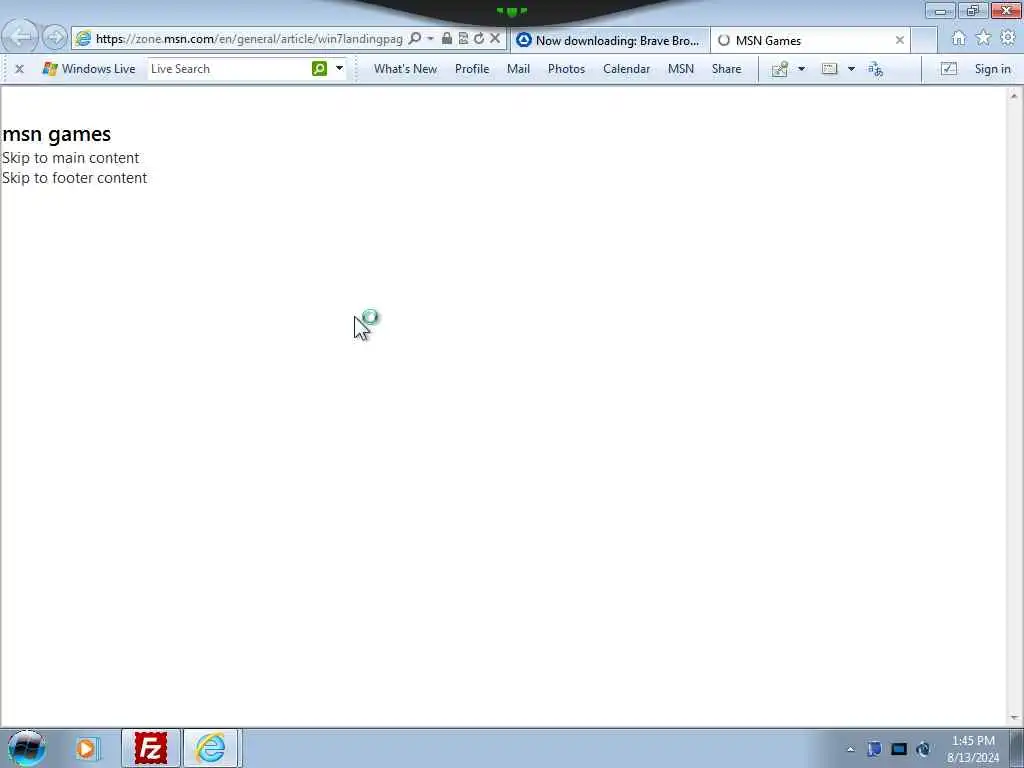Select the MSN Games tab
The height and width of the screenshot is (768, 1024).
tap(810, 40)
